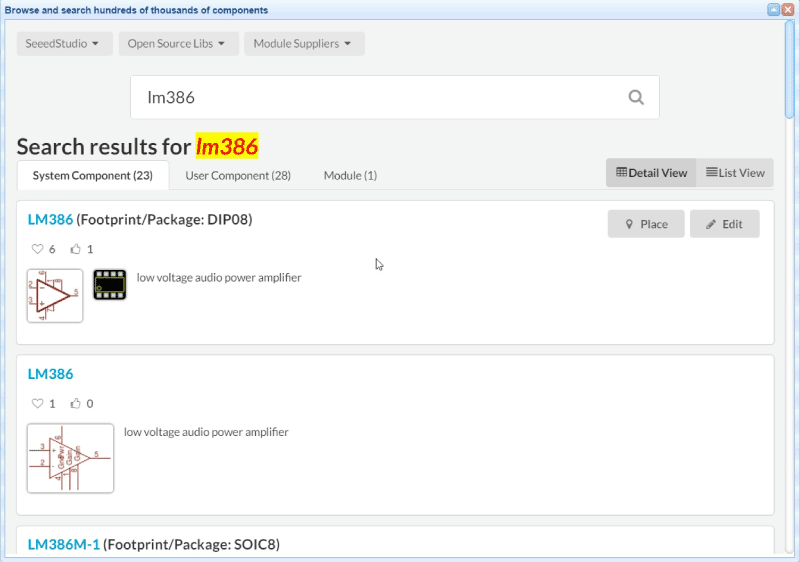Open LM386 DIP08 schematic symbol thumbnail
This screenshot has width=800, height=562.
pos(55,296)
